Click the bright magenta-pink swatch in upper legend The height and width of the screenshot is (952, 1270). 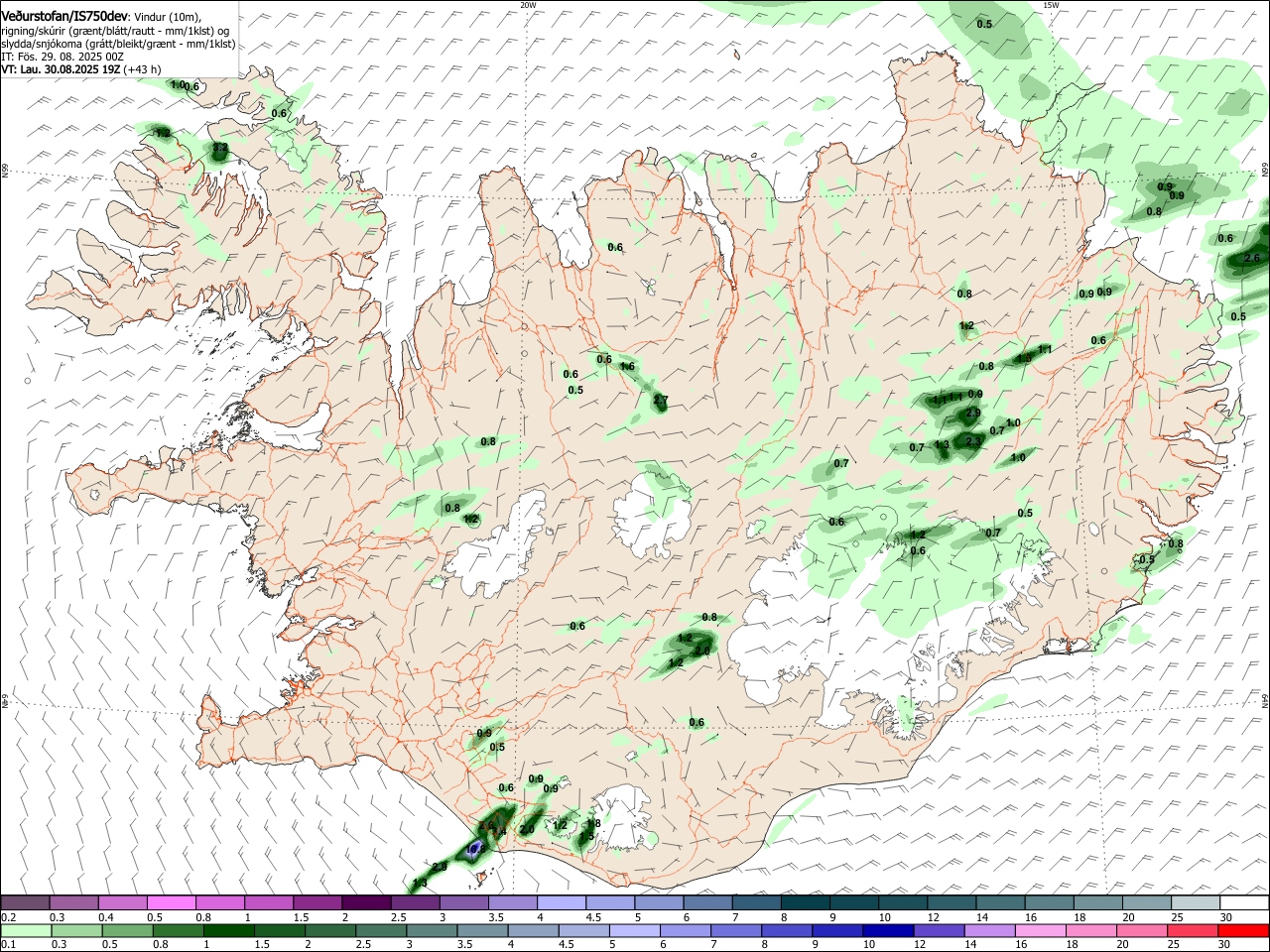pos(171,903)
